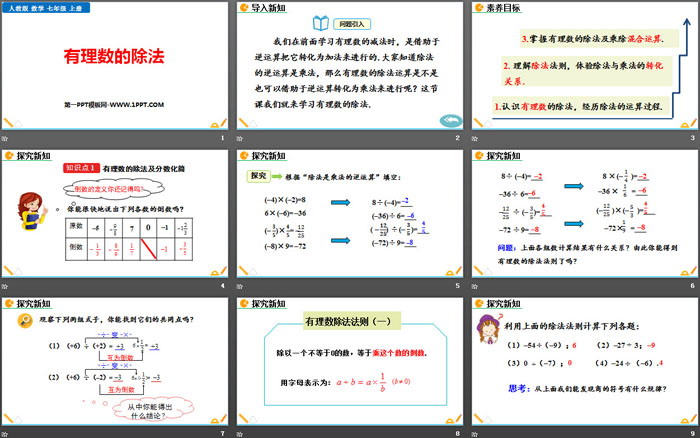Click the green 探究 tag on slide 5
This screenshot has height=438, width=700.
click(258, 176)
